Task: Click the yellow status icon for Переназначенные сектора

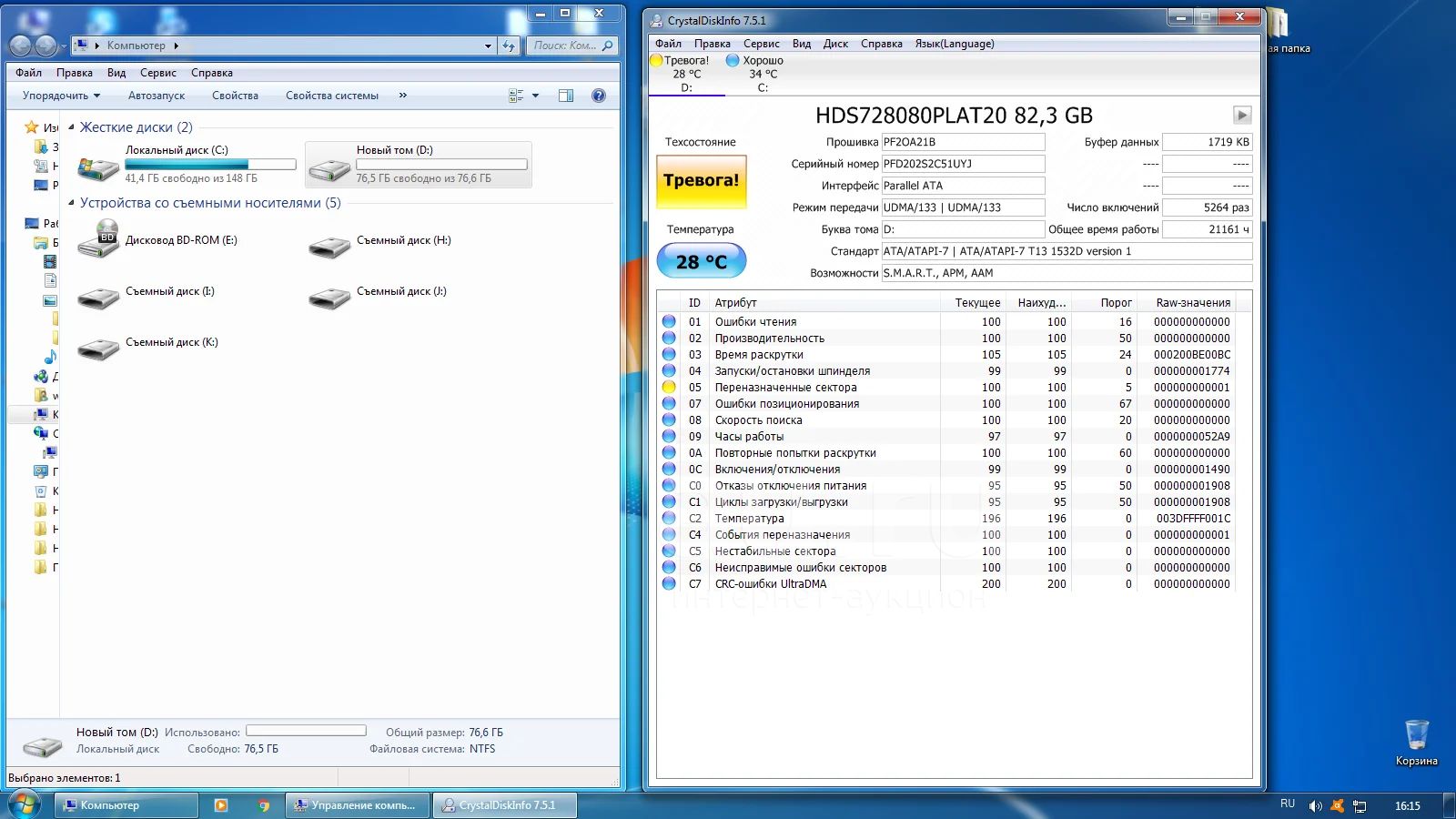Action: click(x=669, y=388)
